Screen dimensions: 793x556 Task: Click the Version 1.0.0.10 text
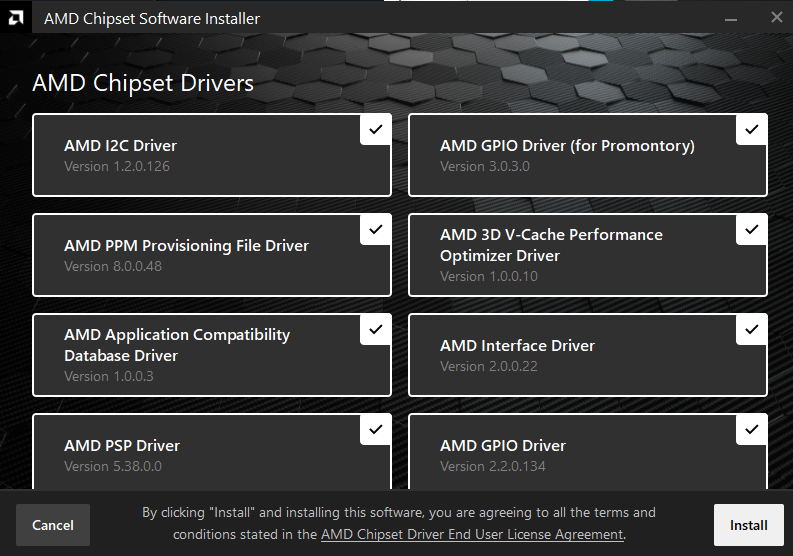tap(489, 277)
